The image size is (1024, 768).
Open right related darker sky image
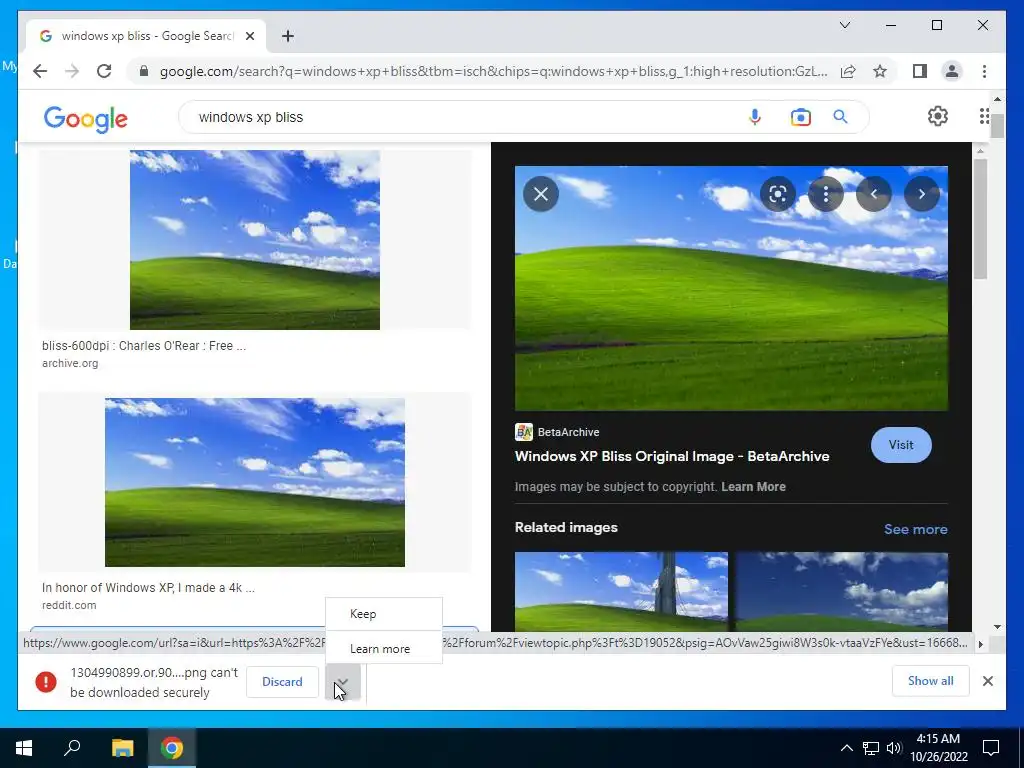coord(842,591)
